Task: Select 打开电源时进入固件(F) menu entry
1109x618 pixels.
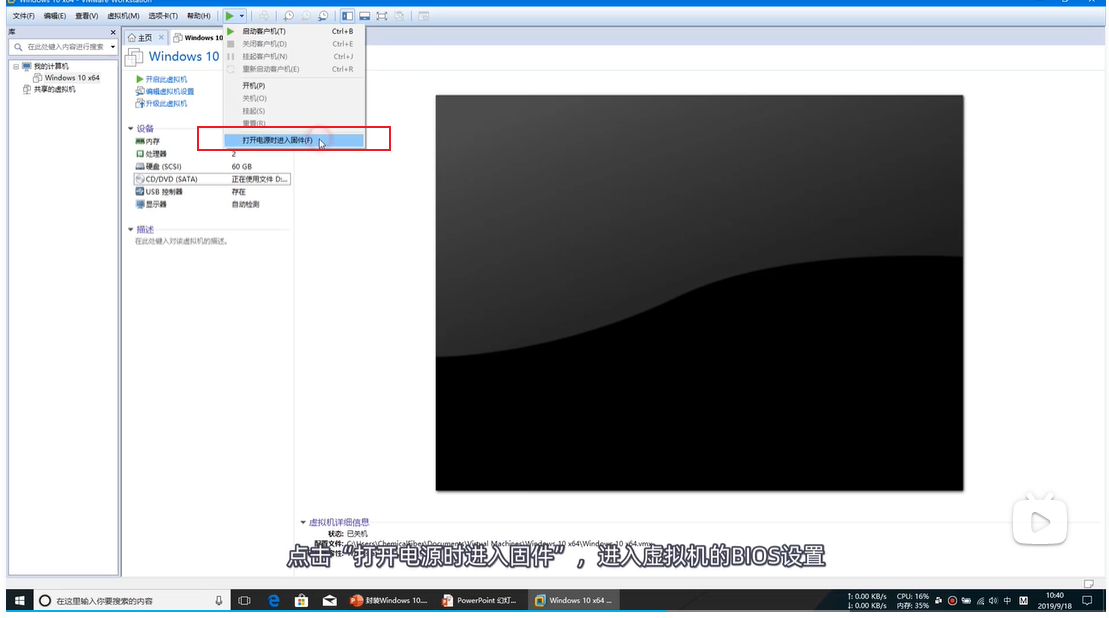Action: coord(294,140)
